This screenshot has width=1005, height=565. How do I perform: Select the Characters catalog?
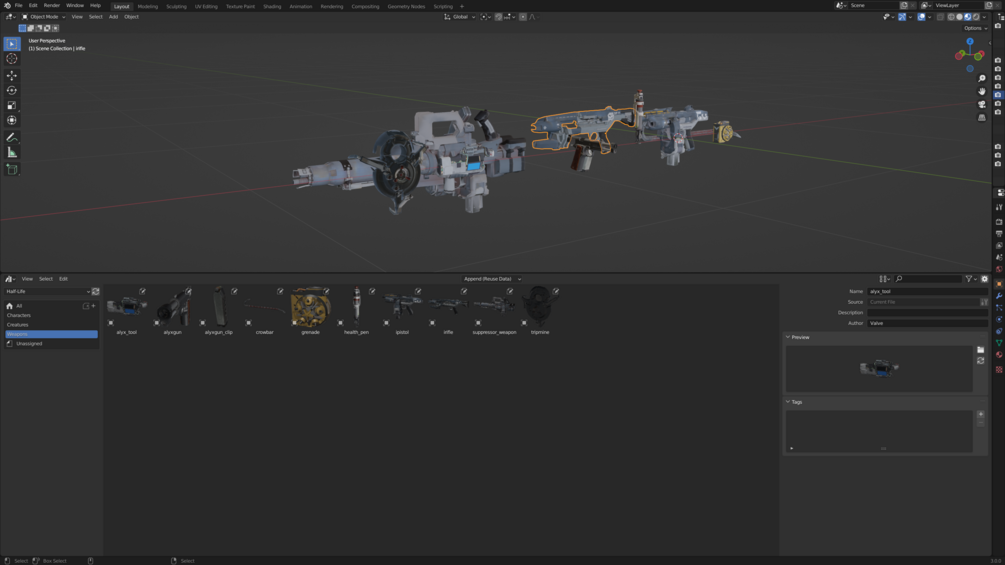point(51,315)
